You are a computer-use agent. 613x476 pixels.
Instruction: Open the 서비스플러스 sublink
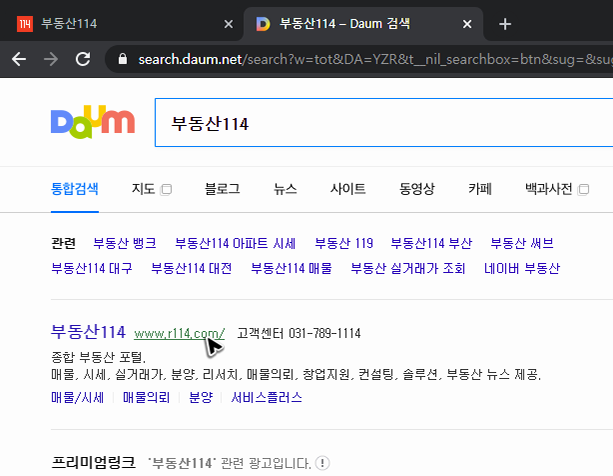coord(267,397)
